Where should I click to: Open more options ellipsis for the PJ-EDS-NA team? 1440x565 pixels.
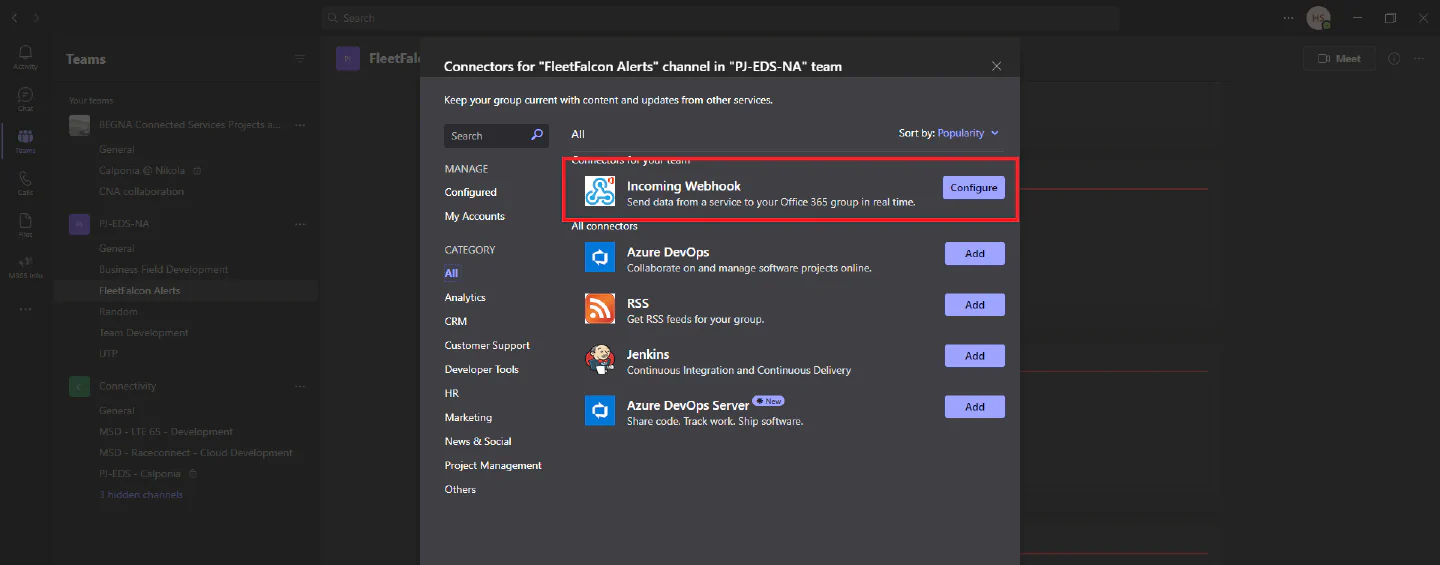tap(299, 223)
